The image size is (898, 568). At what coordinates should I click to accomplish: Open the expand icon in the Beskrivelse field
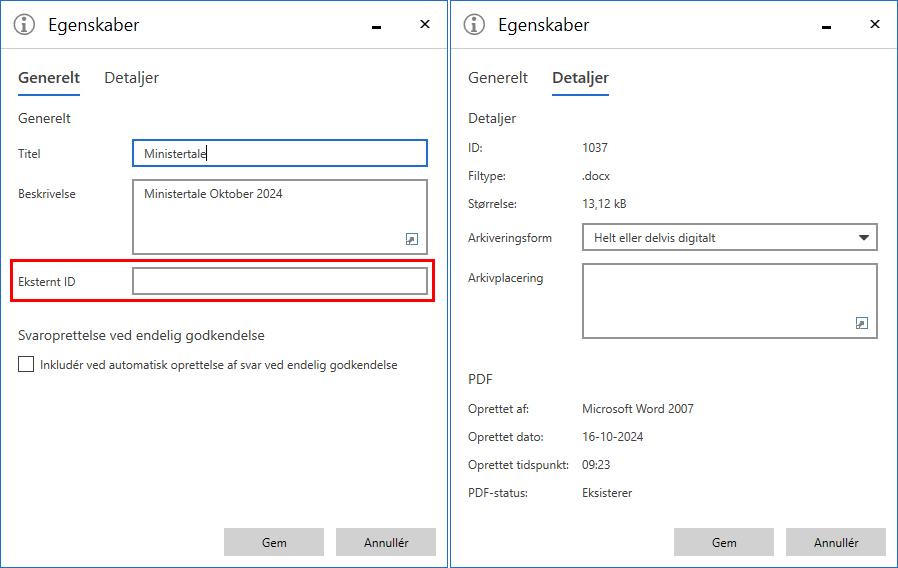click(412, 239)
